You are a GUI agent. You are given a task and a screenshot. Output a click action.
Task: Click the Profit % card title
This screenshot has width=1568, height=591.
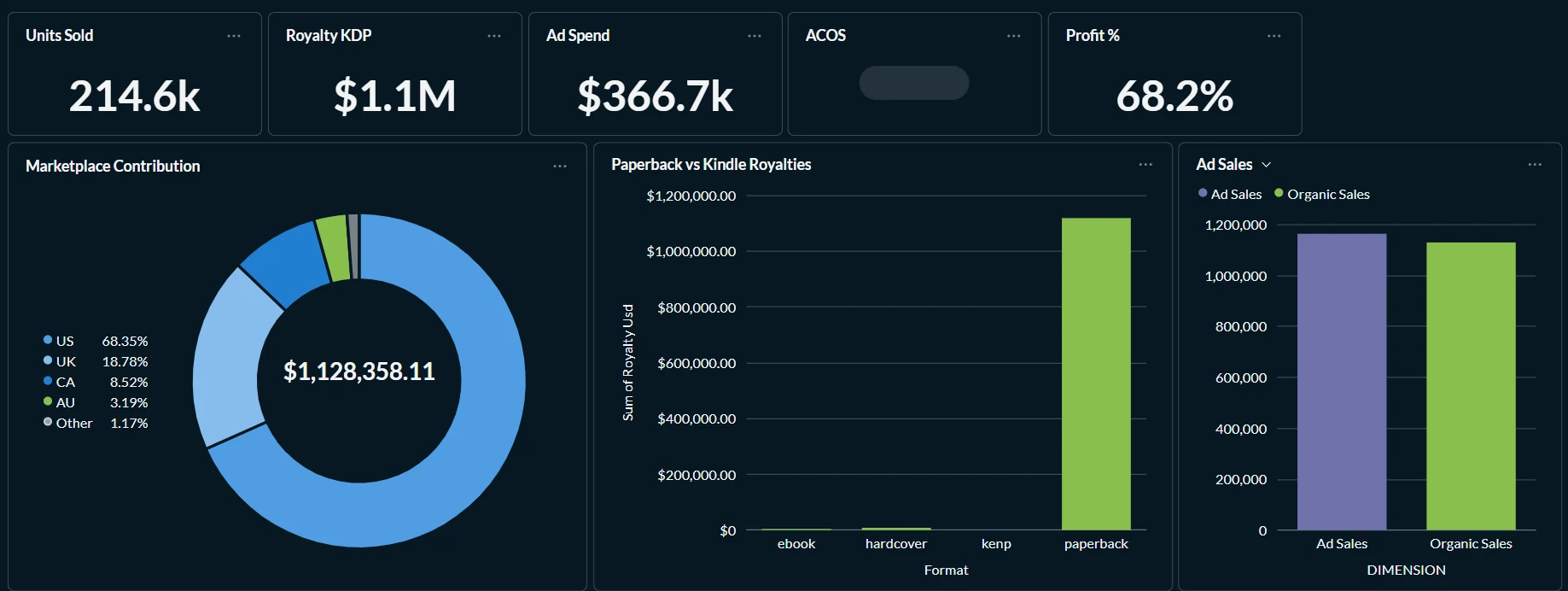coord(1093,36)
